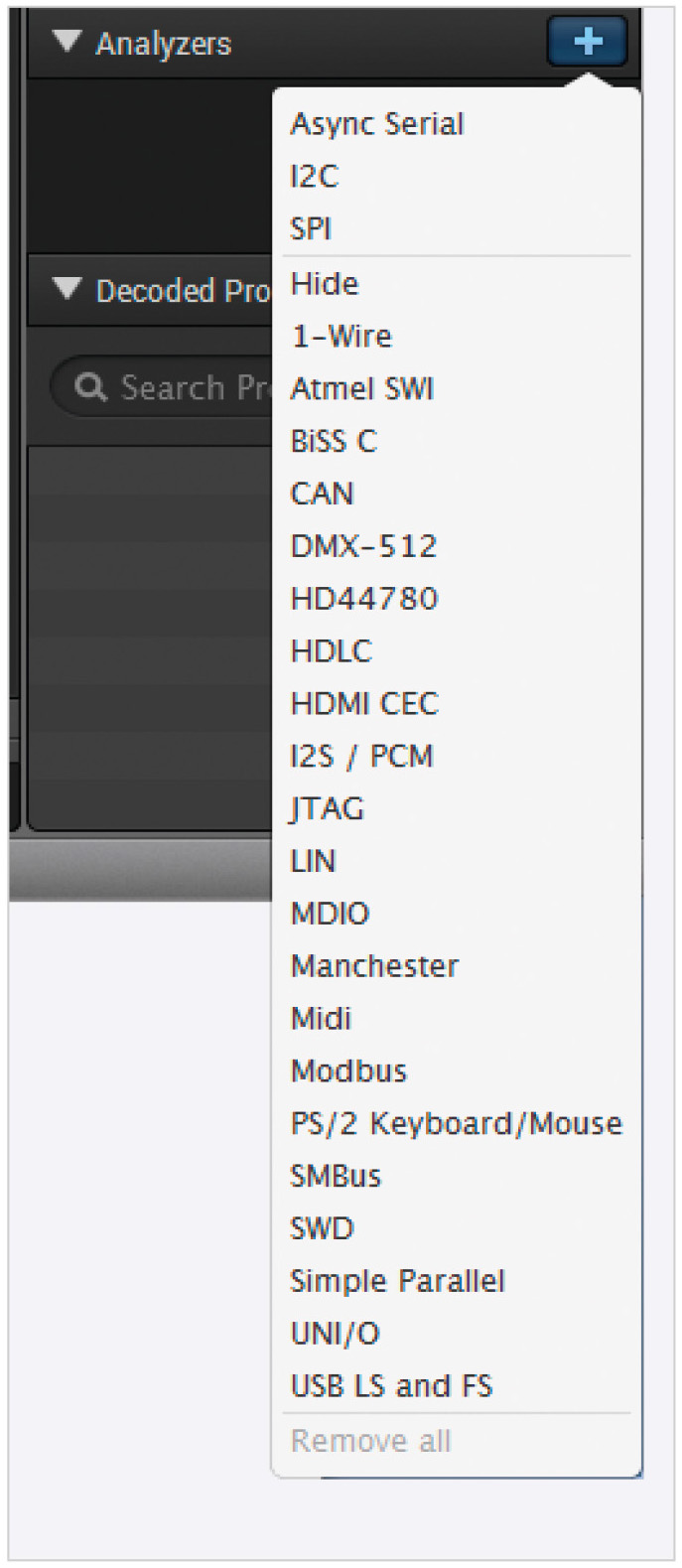
Task: Collapse the Analyzers panel triangle
Action: click(x=68, y=42)
